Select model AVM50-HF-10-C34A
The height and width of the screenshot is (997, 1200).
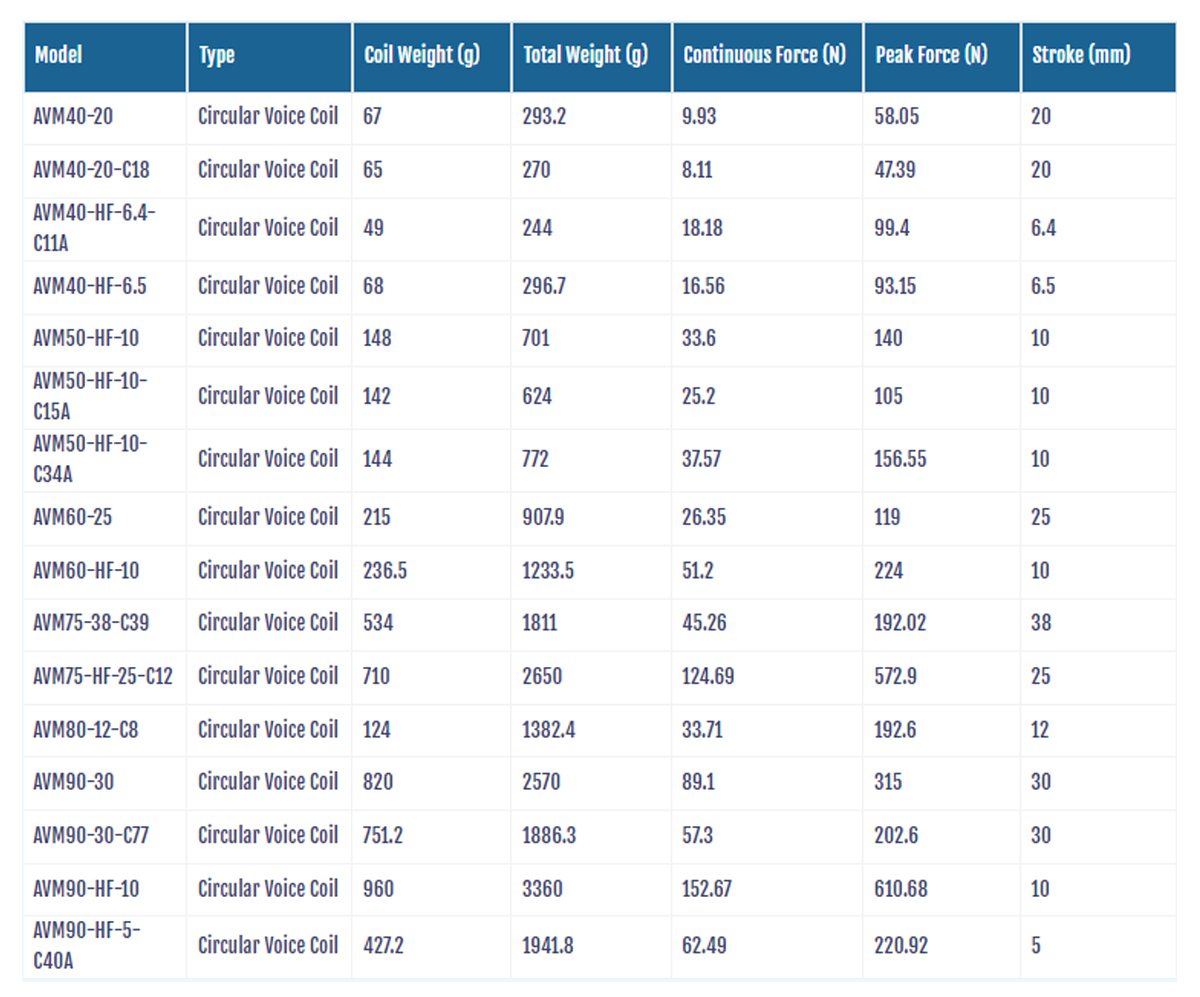coord(90,459)
